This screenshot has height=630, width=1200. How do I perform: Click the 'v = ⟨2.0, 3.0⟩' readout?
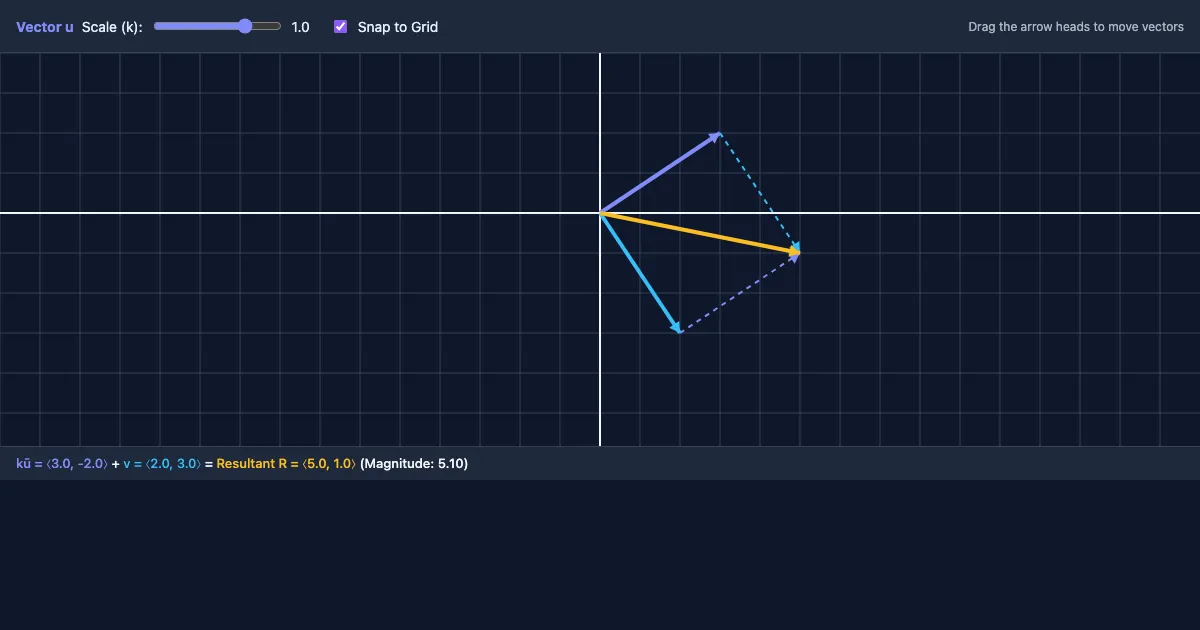(x=162, y=464)
